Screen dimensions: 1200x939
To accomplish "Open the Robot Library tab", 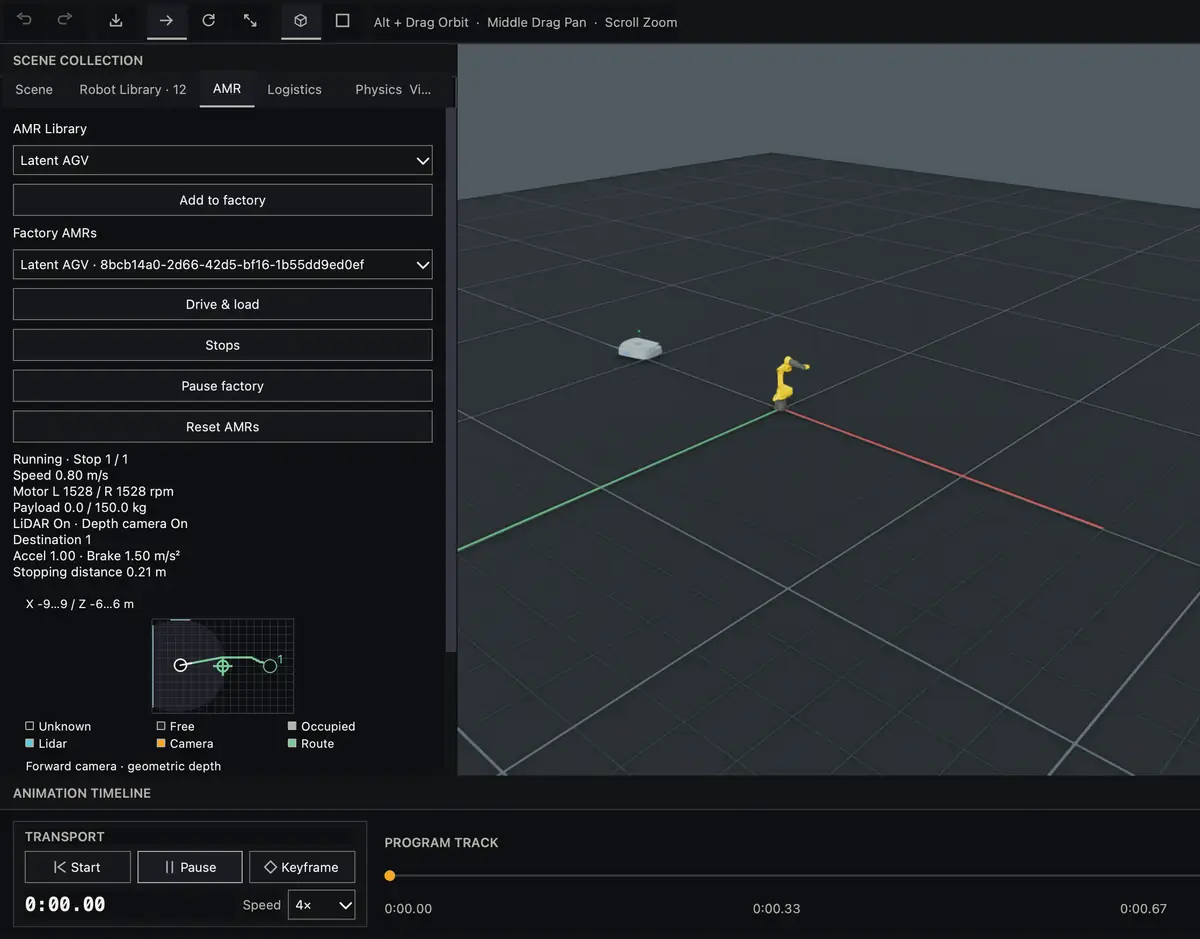I will coord(133,89).
